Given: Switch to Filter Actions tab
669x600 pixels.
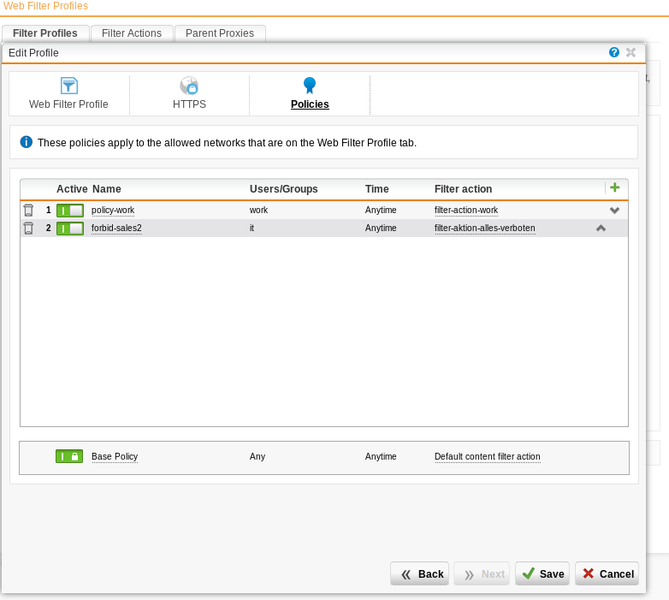Looking at the screenshot, I should (x=131, y=33).
